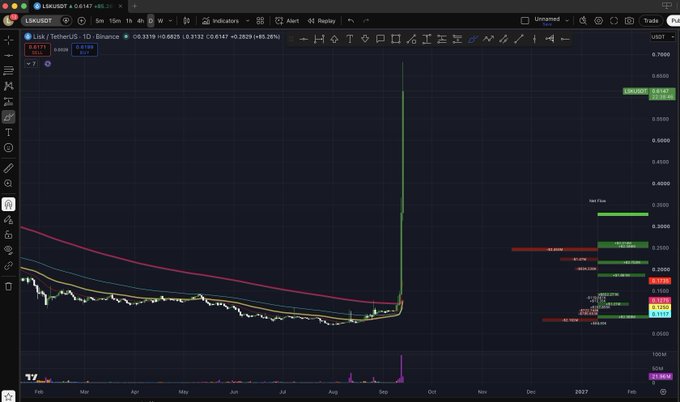Viewport: 680px width, 402px height.
Task: Open the indicator templates grid
Action: pyautogui.click(x=260, y=20)
